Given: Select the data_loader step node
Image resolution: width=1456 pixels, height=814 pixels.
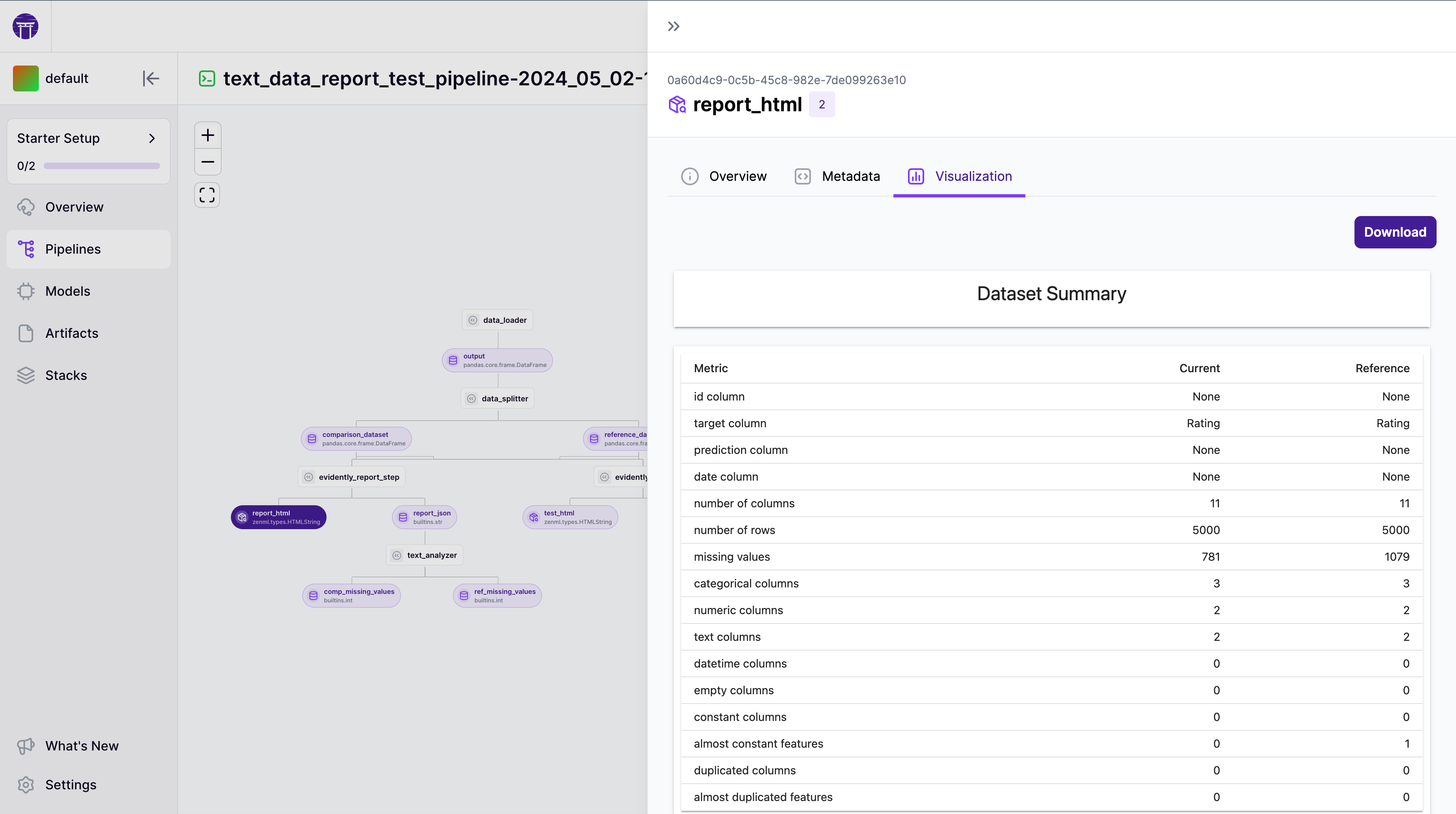Looking at the screenshot, I should pos(497,320).
